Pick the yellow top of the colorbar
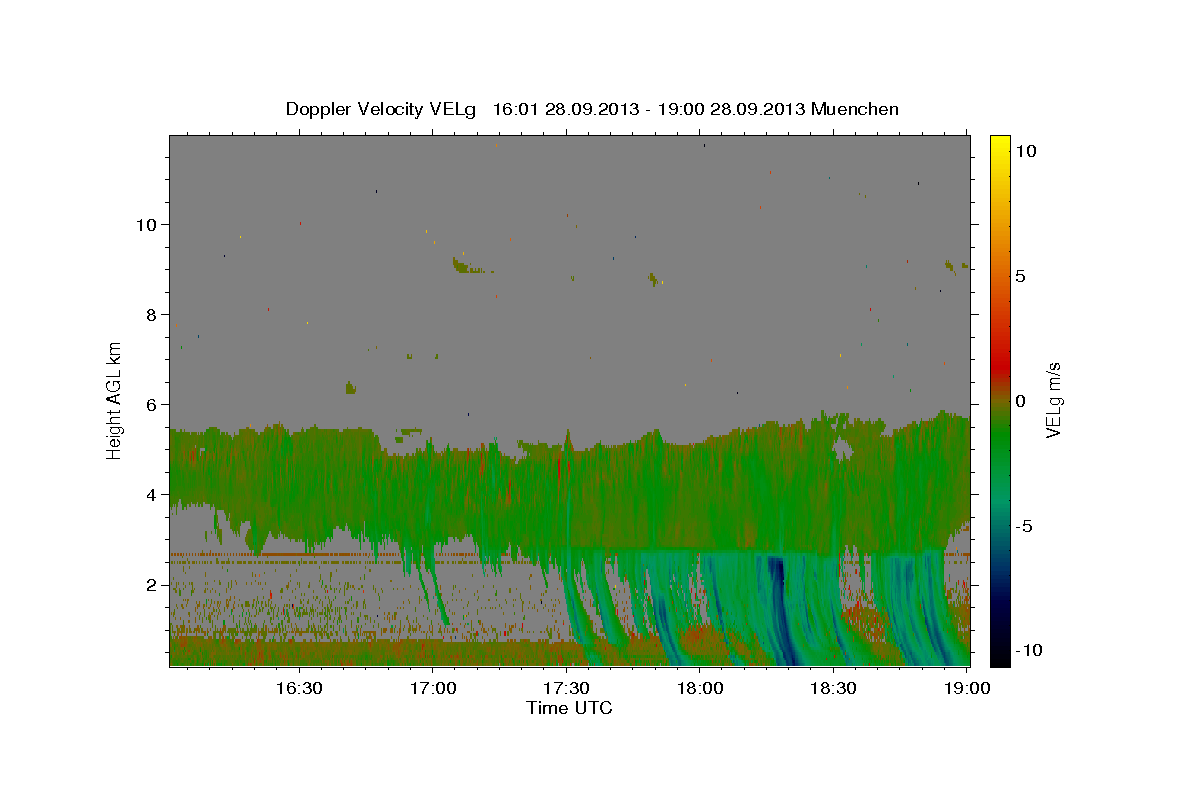The height and width of the screenshot is (800, 1200). [x=999, y=142]
